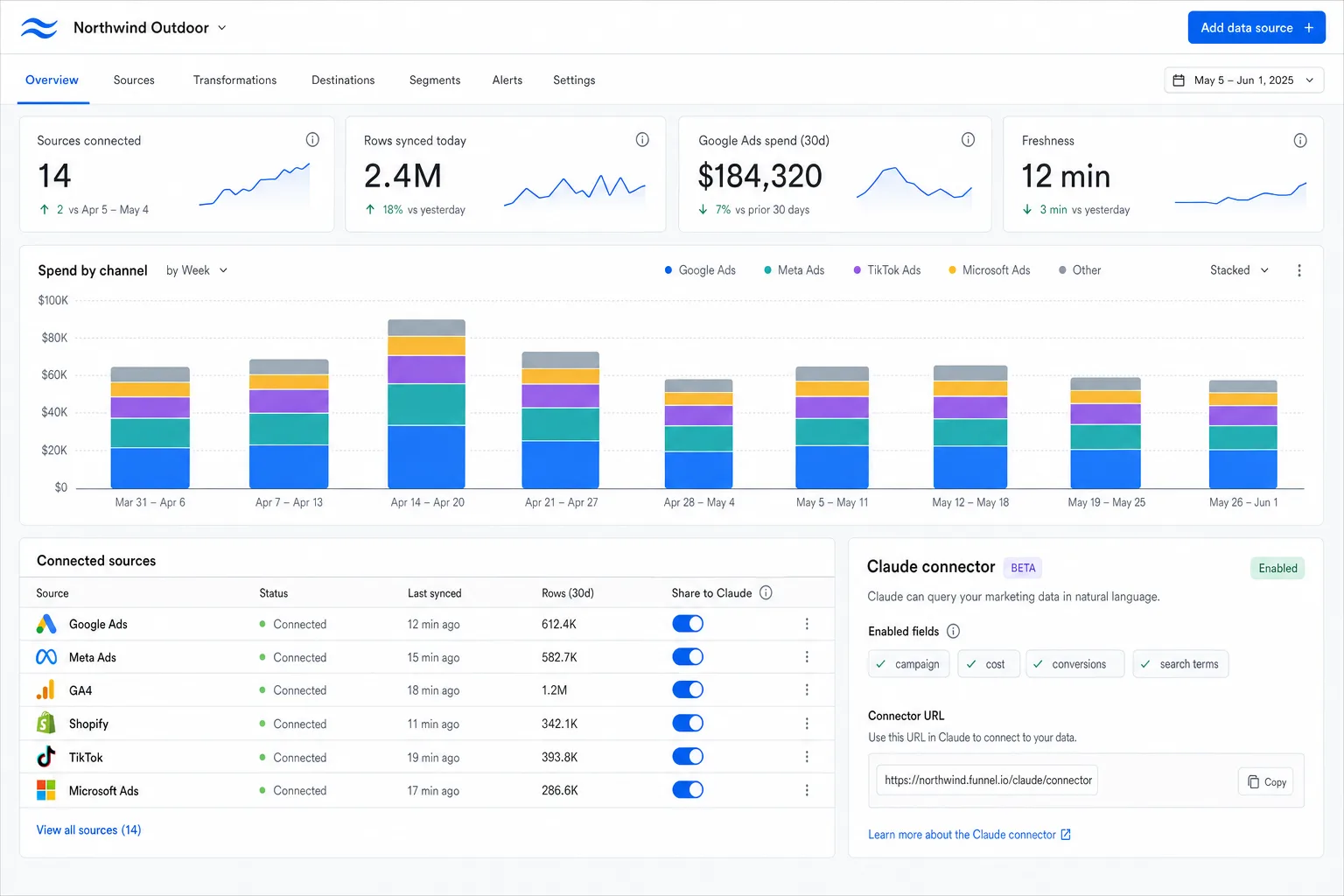Go to the Transformations tab
1344x896 pixels.
234,80
